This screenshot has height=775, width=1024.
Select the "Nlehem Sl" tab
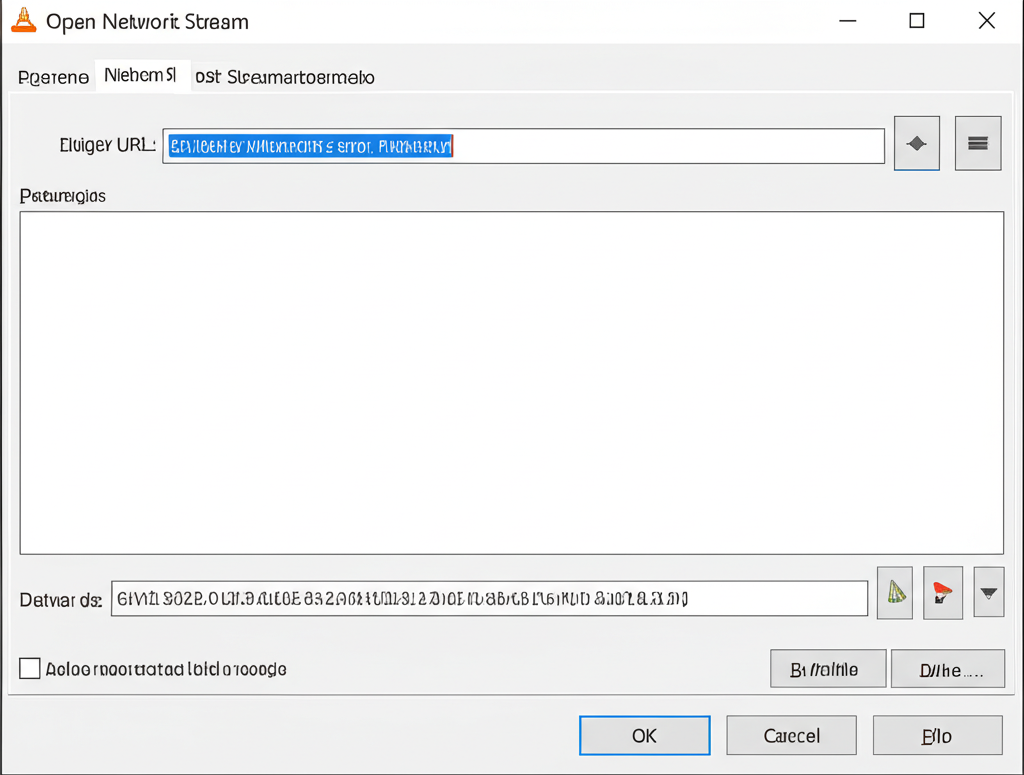140,76
